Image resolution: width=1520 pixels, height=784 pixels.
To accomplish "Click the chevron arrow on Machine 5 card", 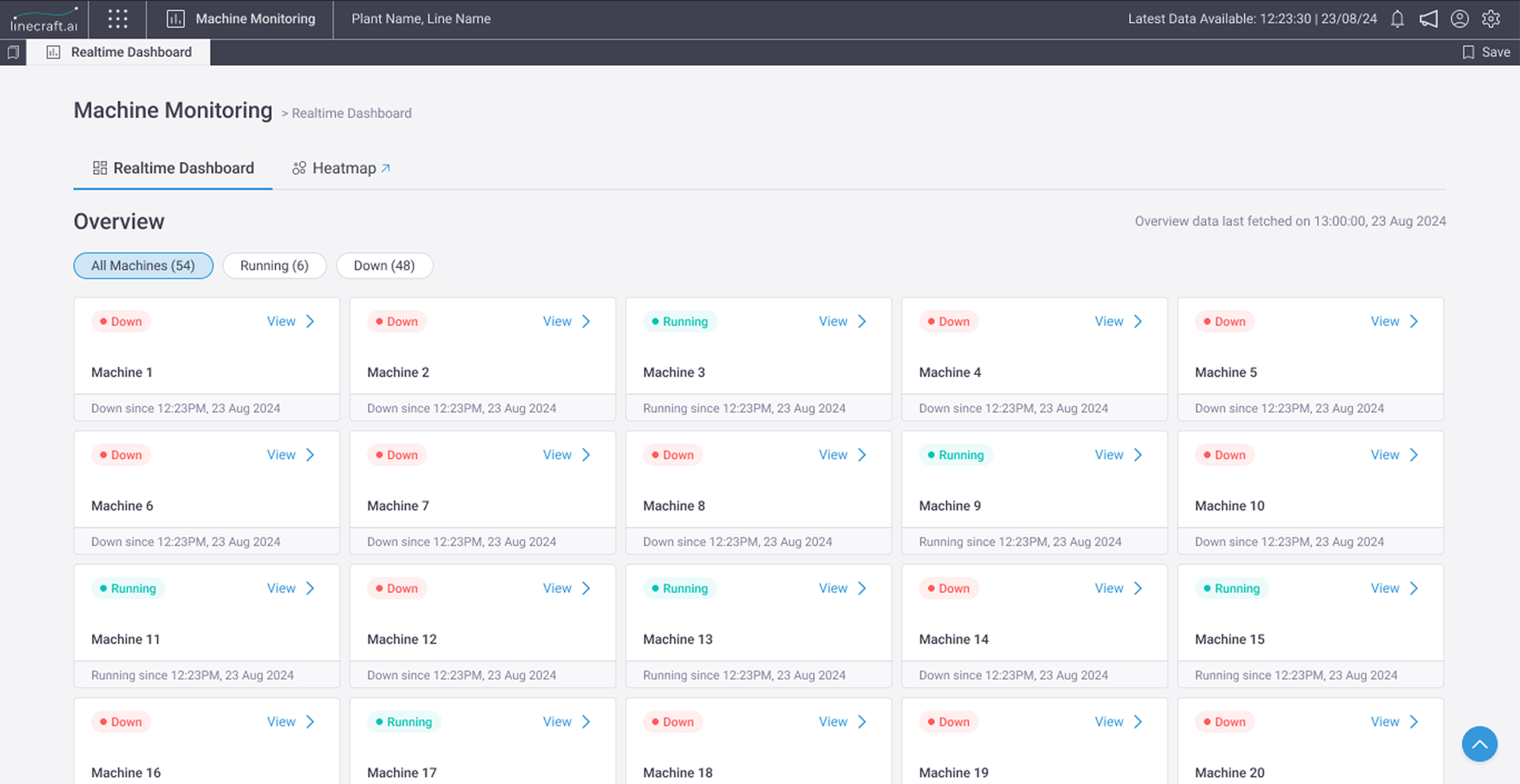I will [1414, 321].
